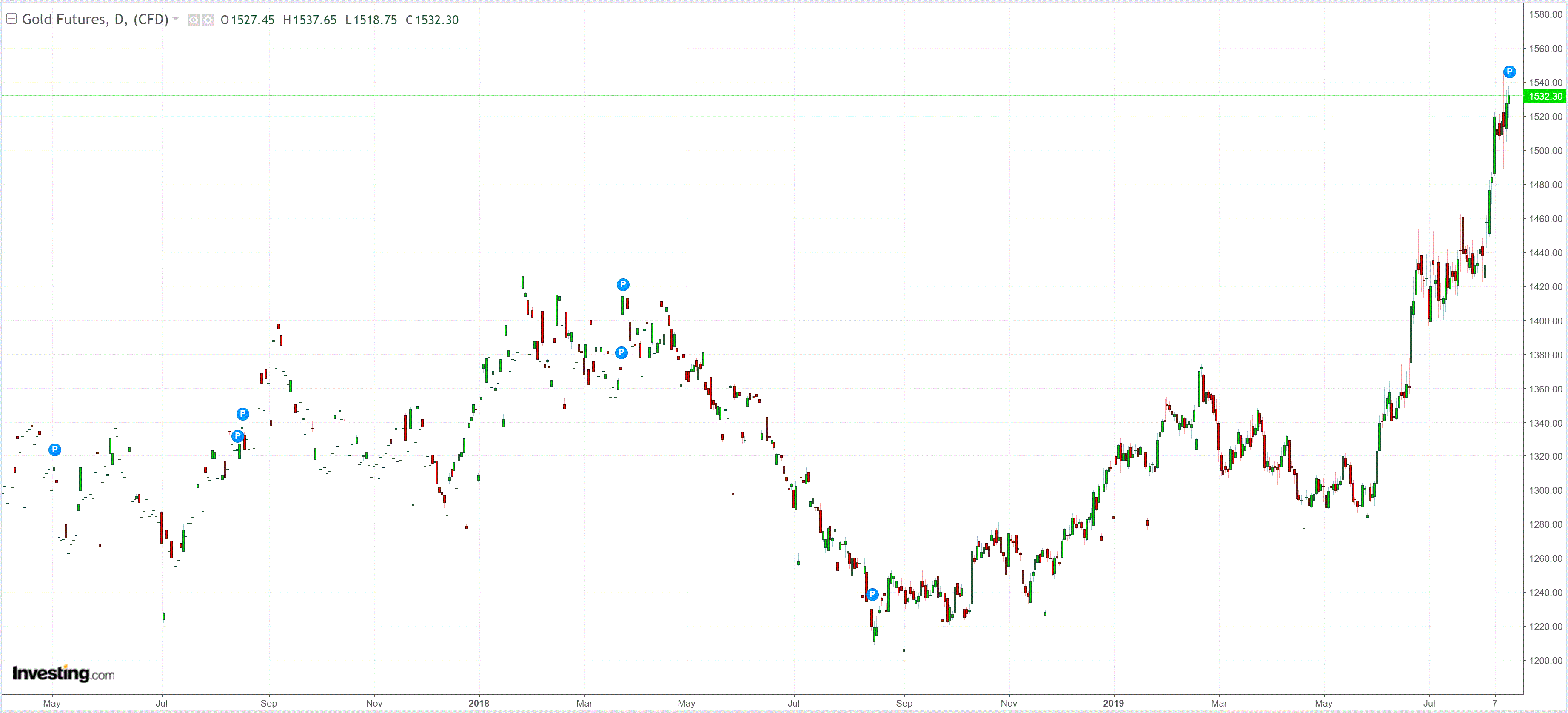Click the Open value 1527.45
Screen dimensions: 1568x713
(253, 20)
